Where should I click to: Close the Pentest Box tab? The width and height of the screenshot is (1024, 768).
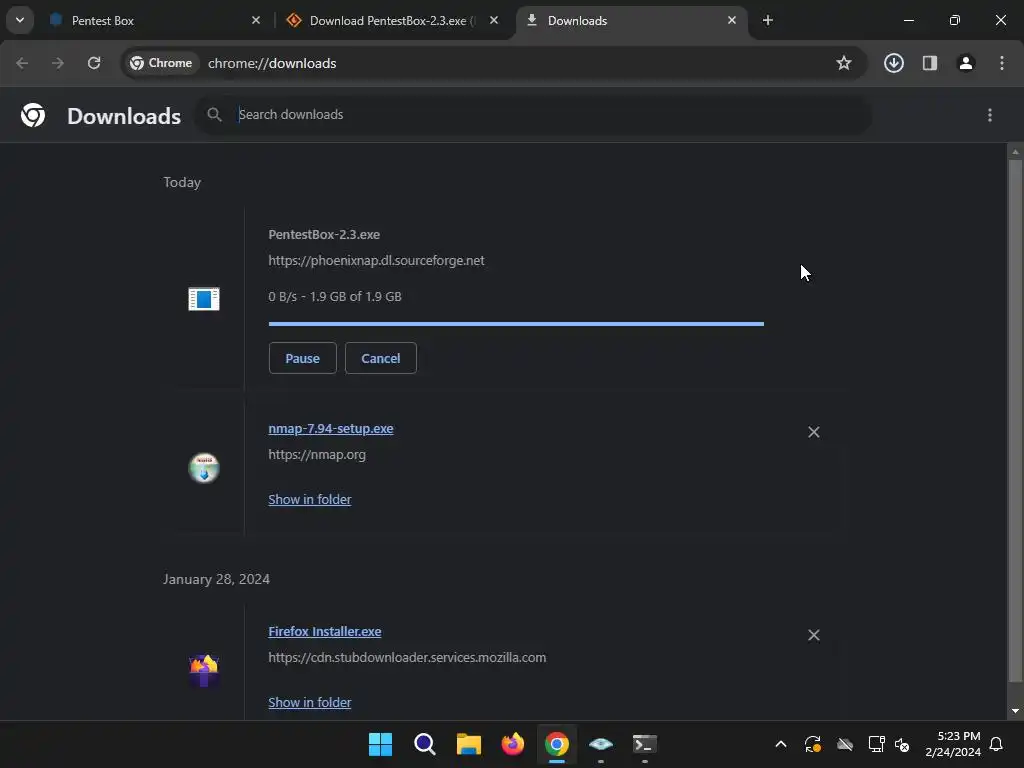point(256,20)
